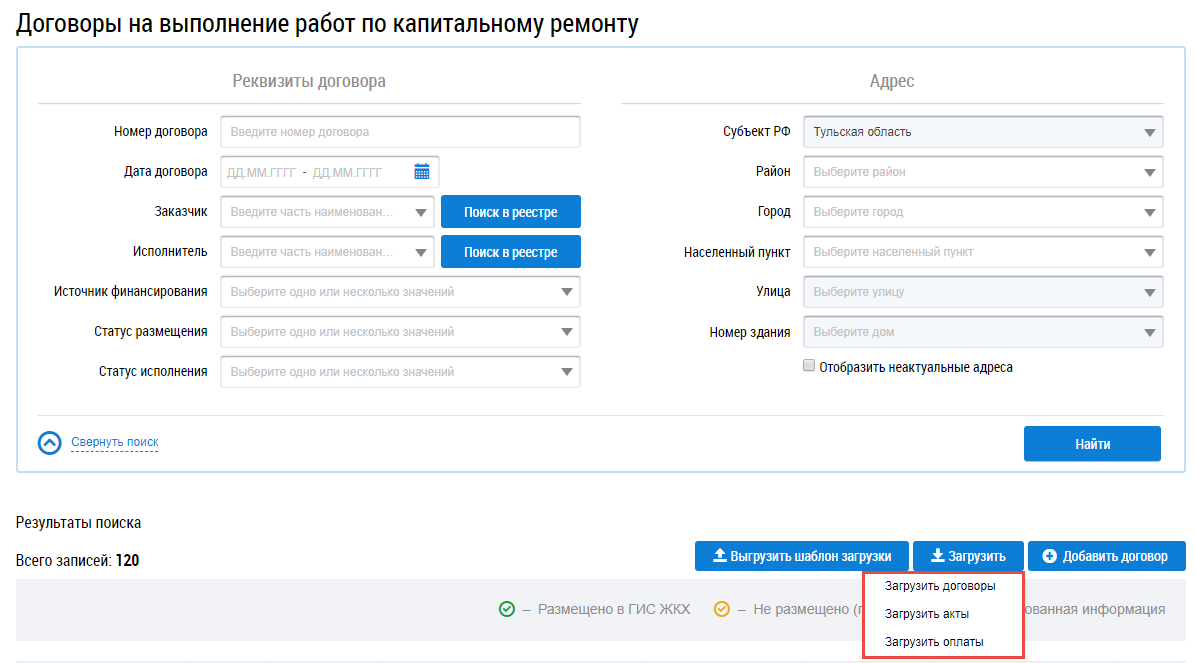Viewport: 1195px width, 663px height.
Task: Focus the 'Номер договора' input field
Action: pos(400,132)
